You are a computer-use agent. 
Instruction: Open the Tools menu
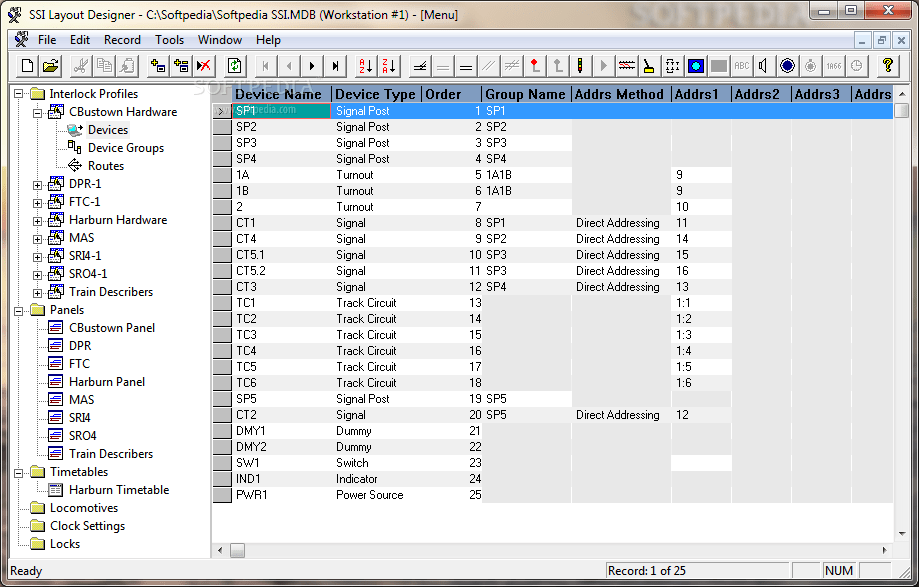pyautogui.click(x=169, y=39)
